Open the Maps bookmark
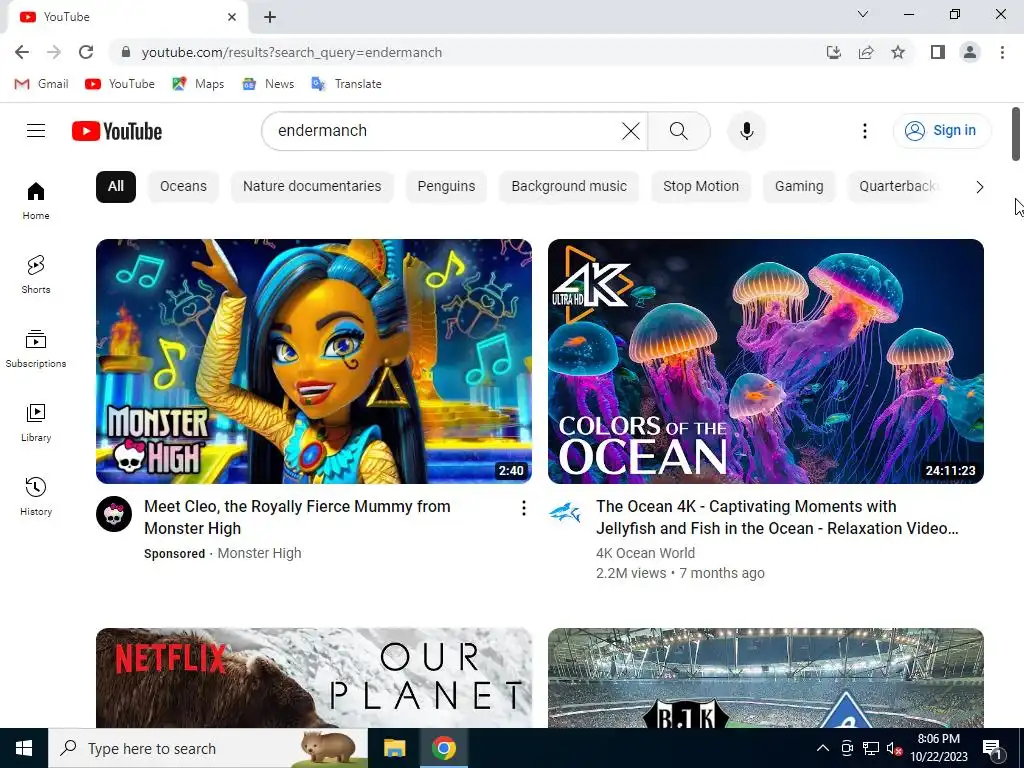 click(x=198, y=84)
